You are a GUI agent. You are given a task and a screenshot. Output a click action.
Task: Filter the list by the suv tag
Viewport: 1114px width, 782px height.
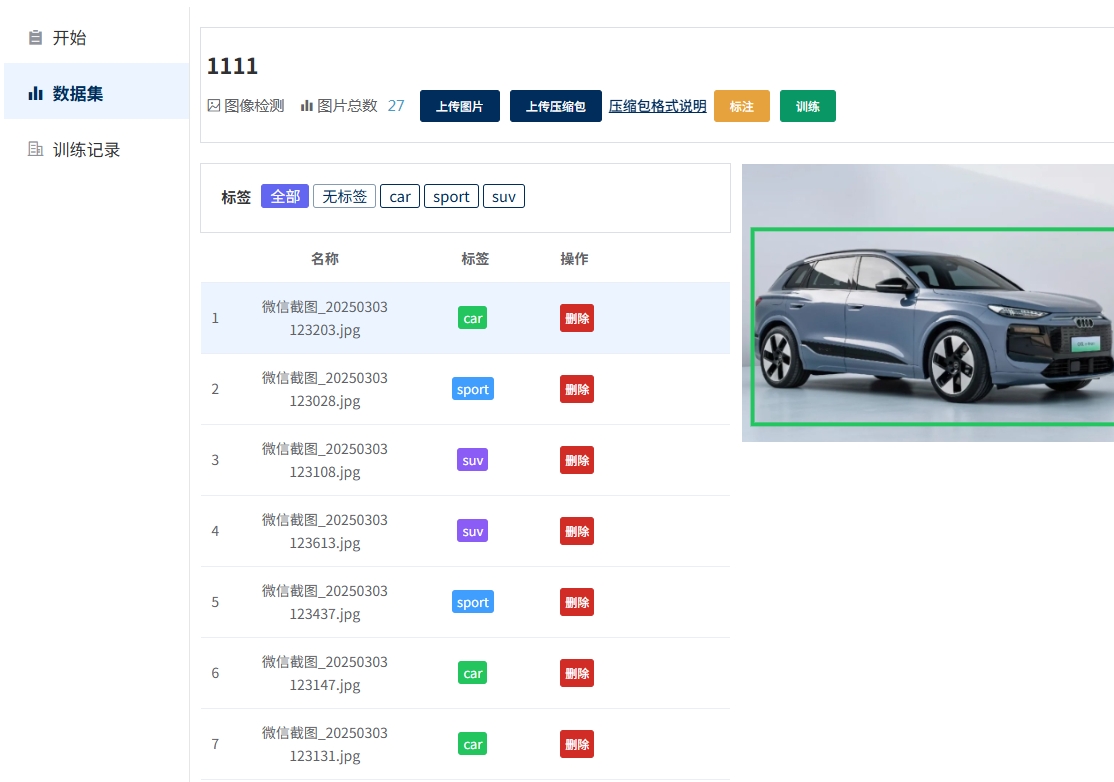(504, 197)
